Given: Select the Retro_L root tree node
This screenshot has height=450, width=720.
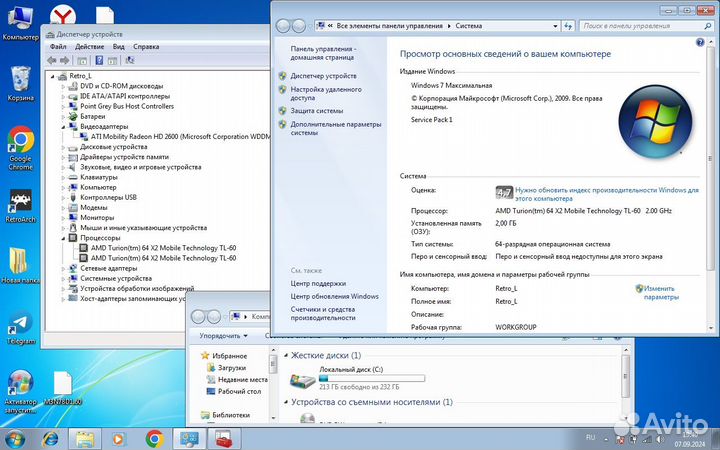Looking at the screenshot, I should pyautogui.click(x=80, y=76).
